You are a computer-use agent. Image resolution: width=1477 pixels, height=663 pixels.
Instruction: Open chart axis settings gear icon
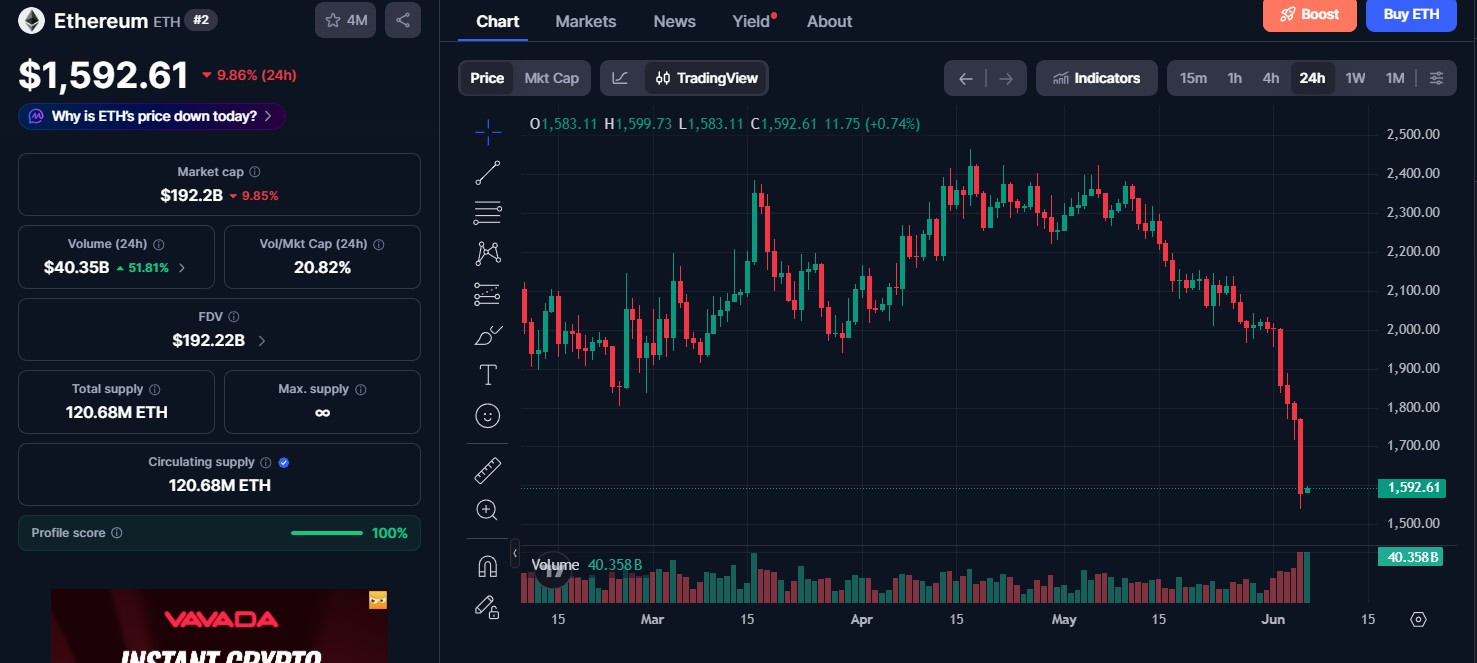click(x=1418, y=619)
